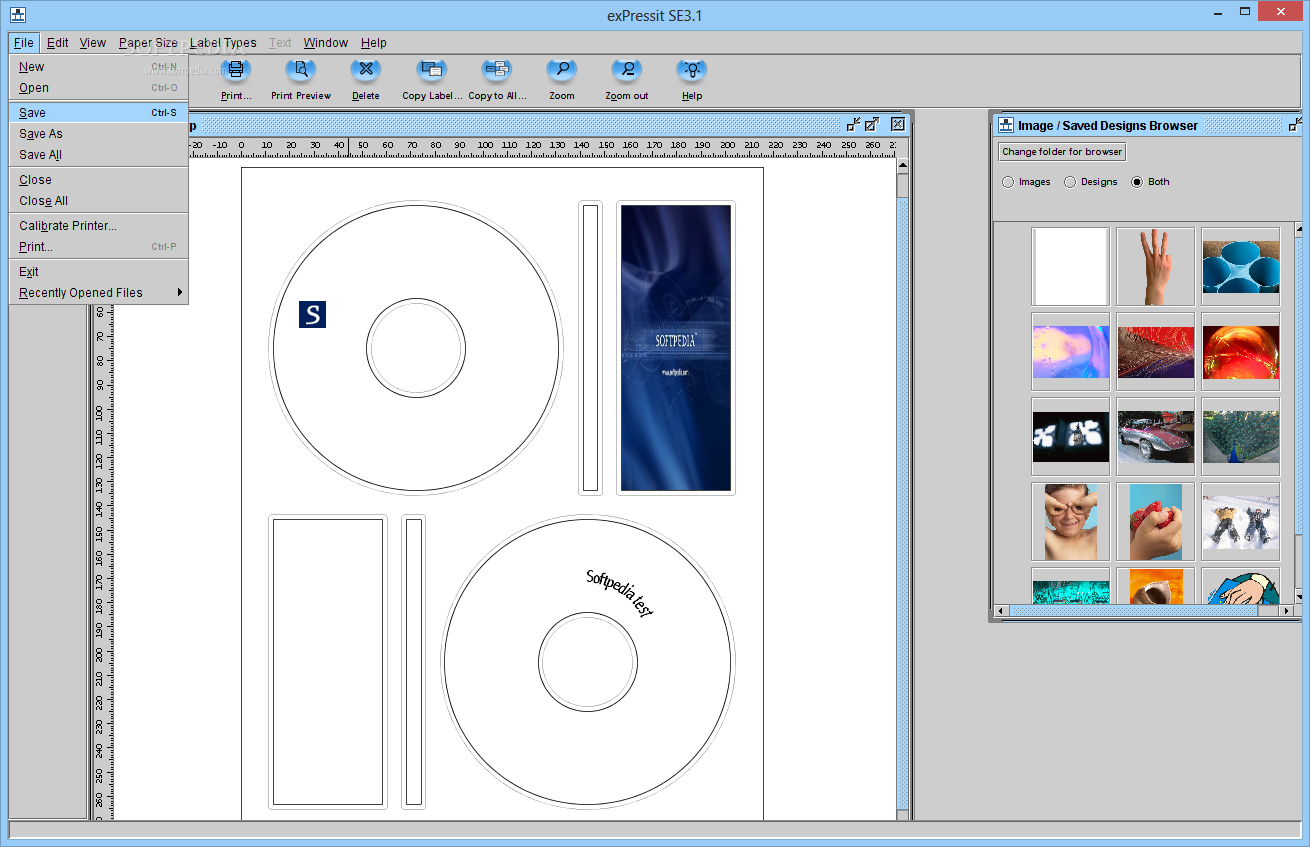
Task: Select the blue pipes thumbnail
Action: [x=1241, y=266]
